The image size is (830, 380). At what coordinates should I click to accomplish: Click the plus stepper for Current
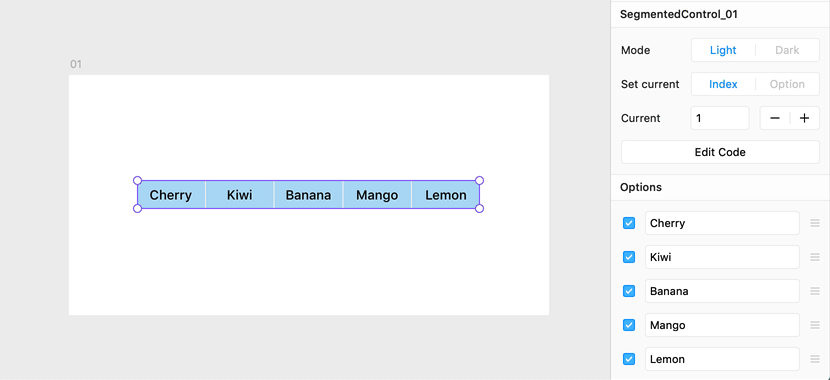[x=805, y=118]
